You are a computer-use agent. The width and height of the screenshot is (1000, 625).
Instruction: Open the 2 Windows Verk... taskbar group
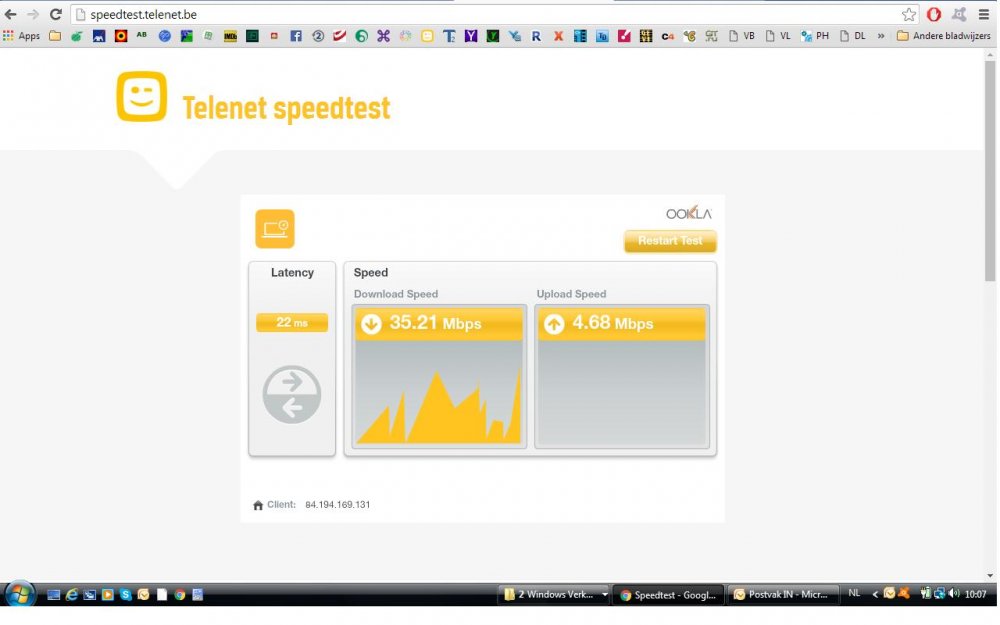554,594
